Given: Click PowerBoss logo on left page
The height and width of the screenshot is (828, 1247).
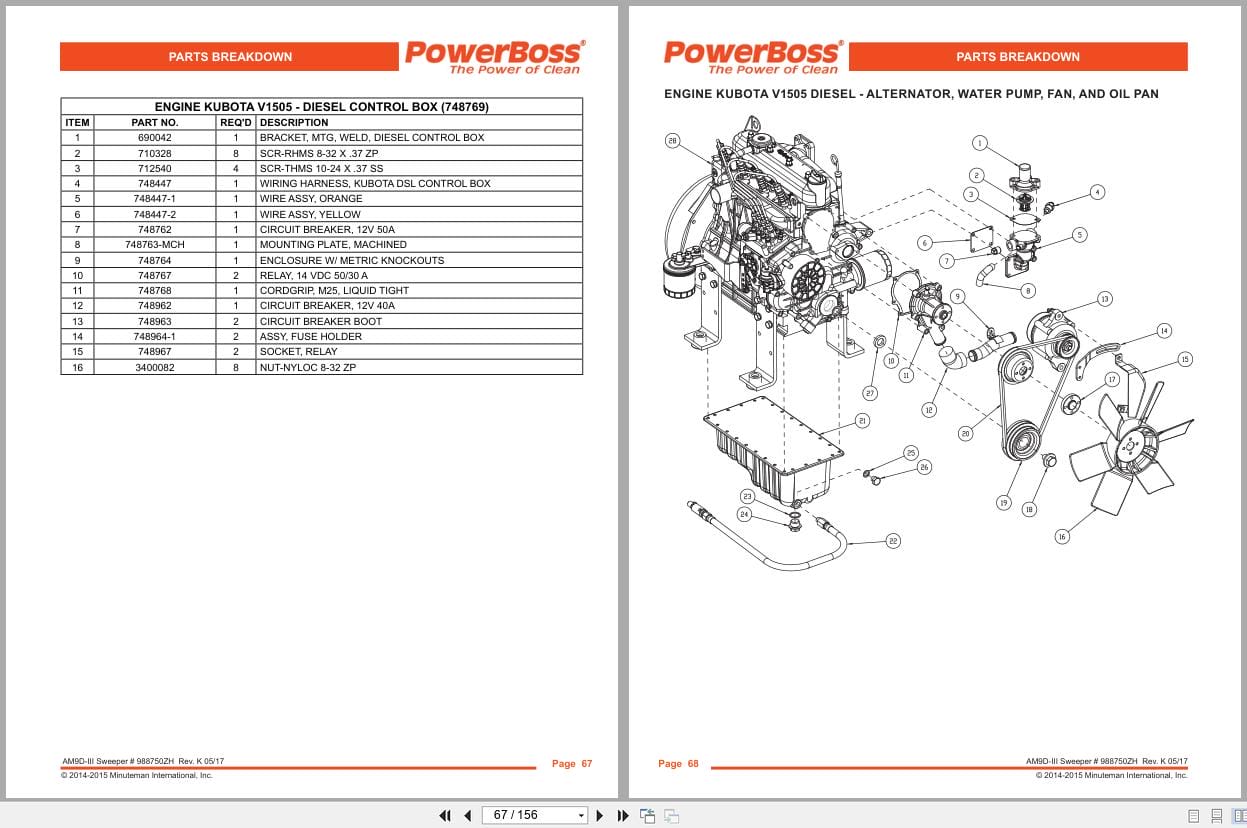Looking at the screenshot, I should pos(494,57).
